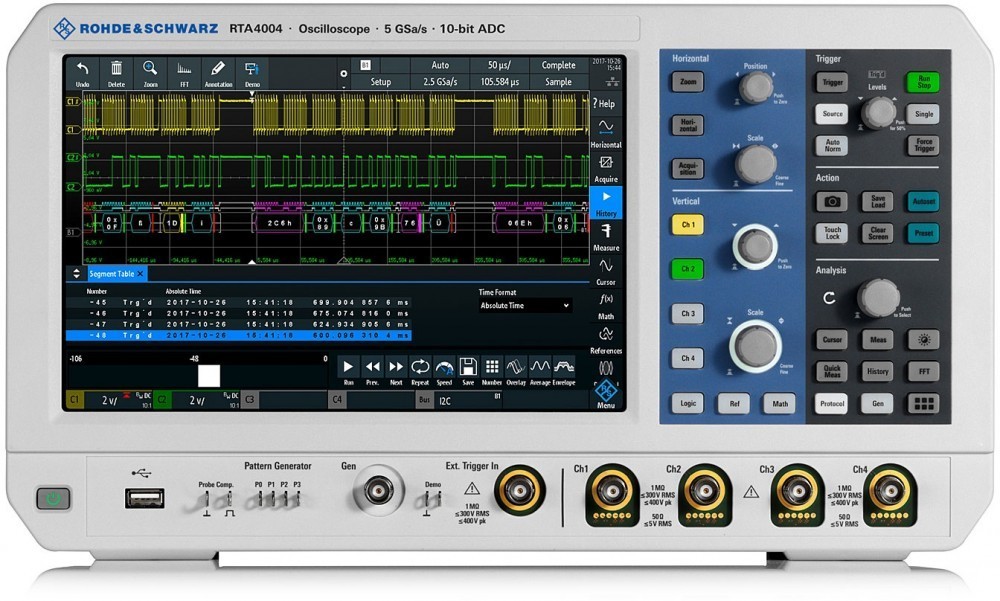Enable Overlay display of segments
This screenshot has width=1000, height=601.
tap(515, 371)
